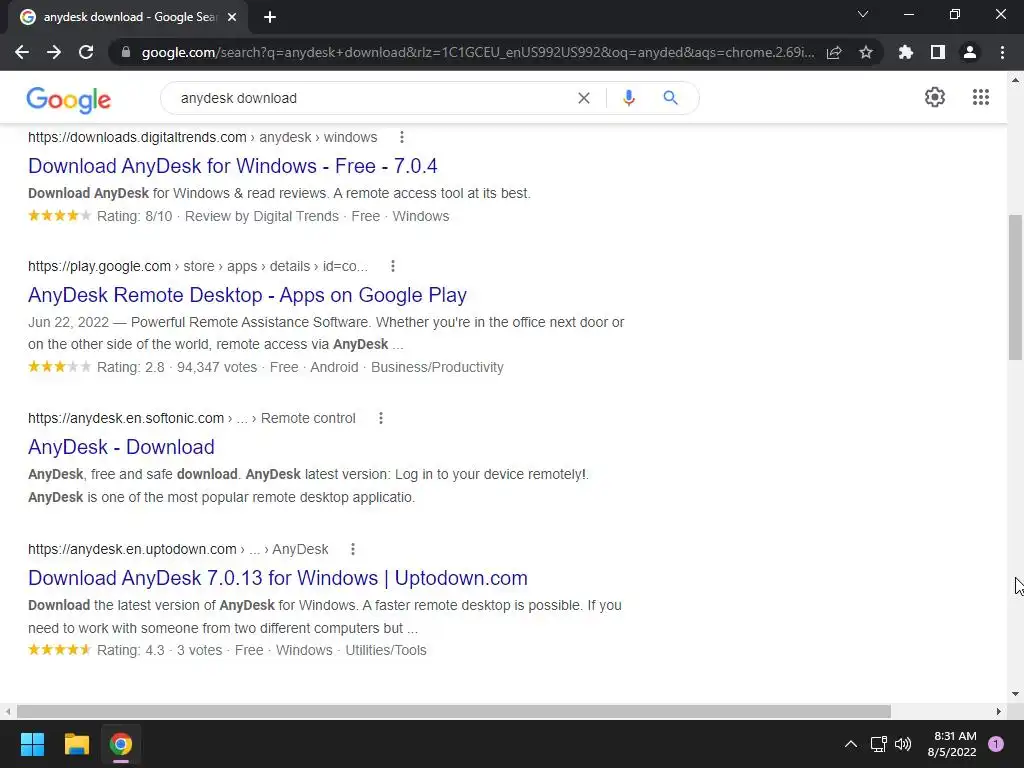Open network status tray icon
Viewport: 1024px width, 768px height.
[878, 744]
